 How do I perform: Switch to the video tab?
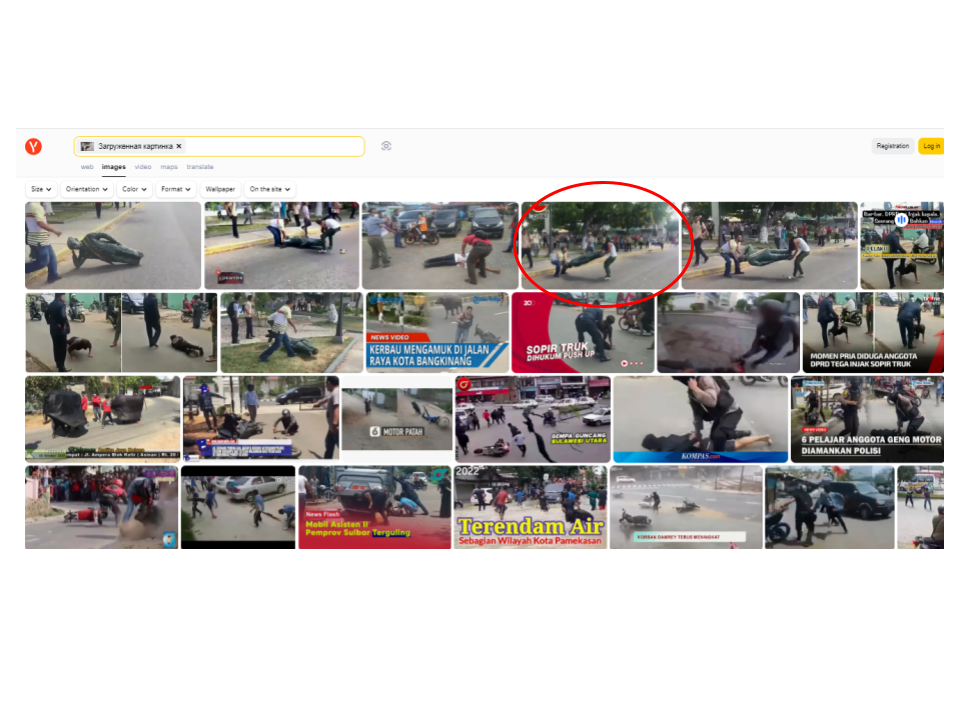coord(143,167)
